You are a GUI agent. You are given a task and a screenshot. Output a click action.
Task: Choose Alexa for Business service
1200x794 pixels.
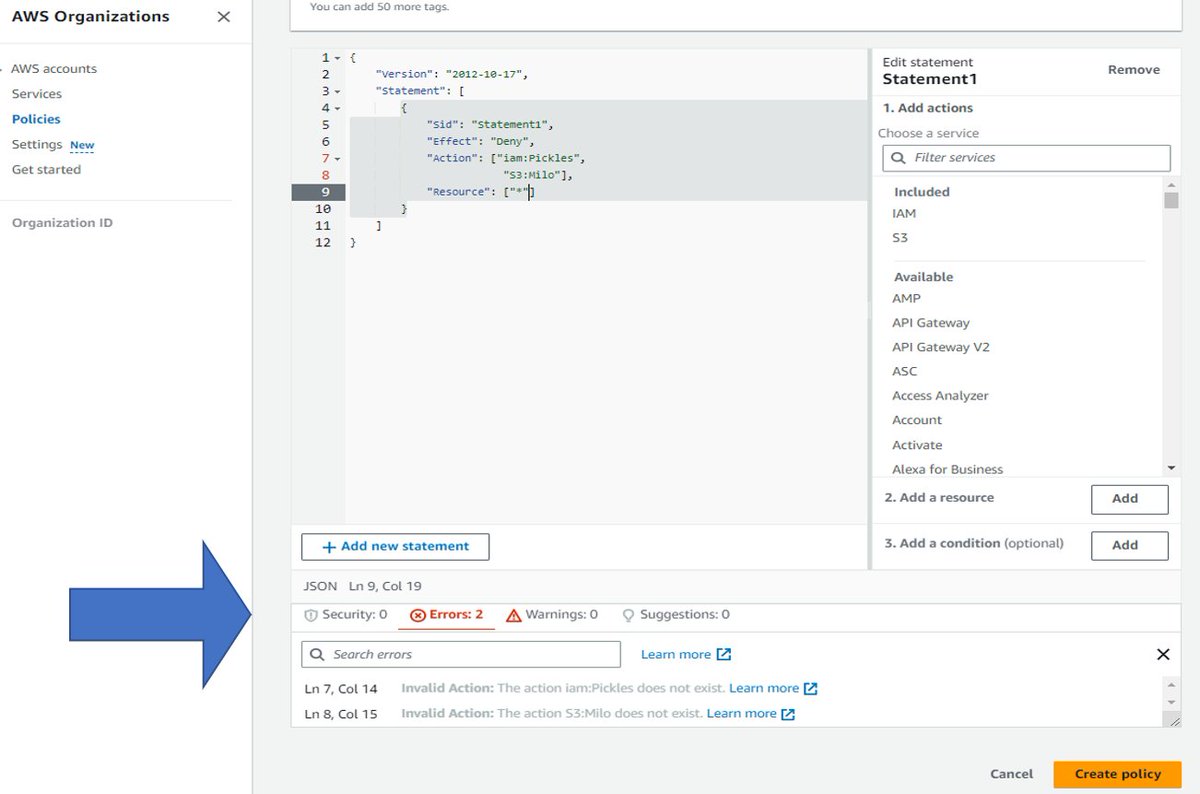point(947,469)
